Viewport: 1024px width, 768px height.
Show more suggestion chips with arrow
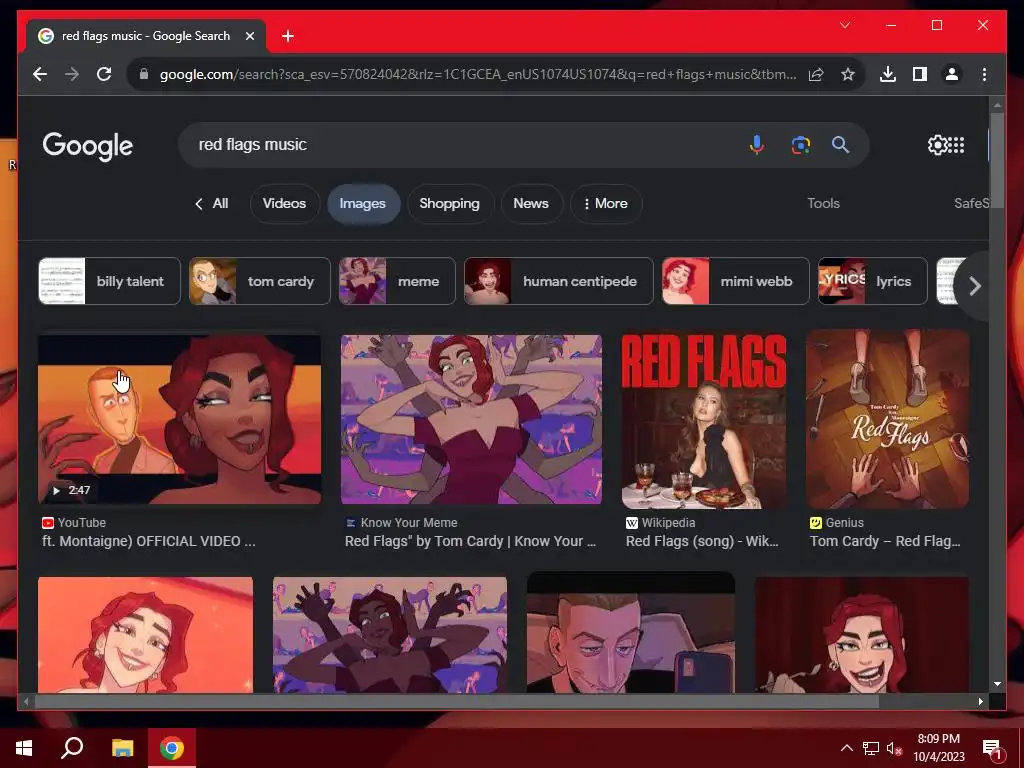click(x=974, y=285)
